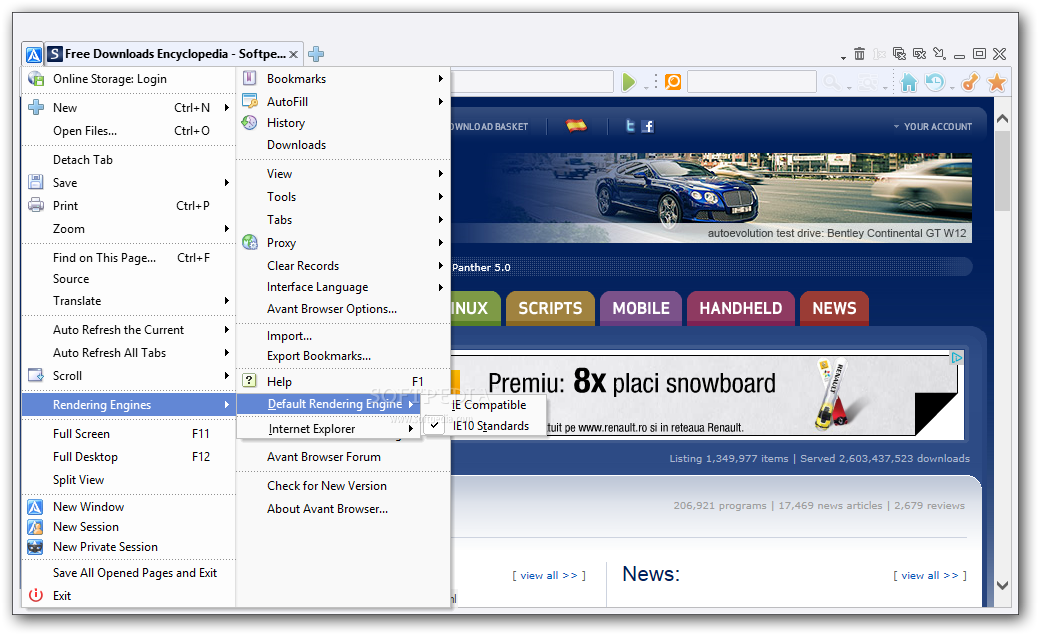Viewport: 1039px width, 635px height.
Task: Switch to the NEWS tab on Softpedia
Action: (x=834, y=308)
